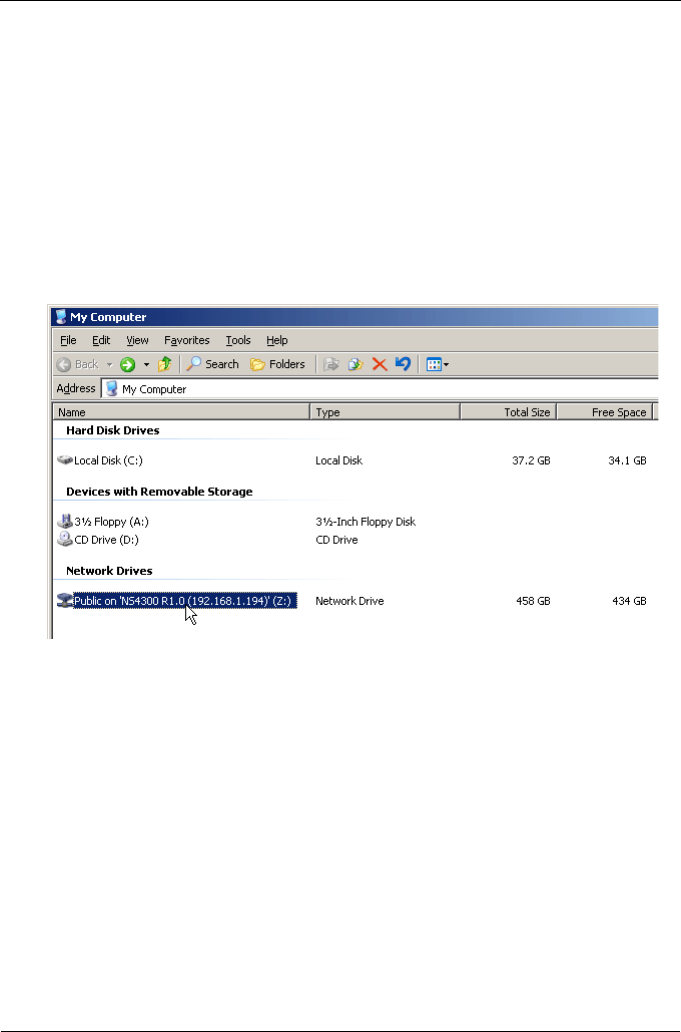The height and width of the screenshot is (1032, 681).
Task: Click the 458 GB total size value
Action: coord(533,601)
